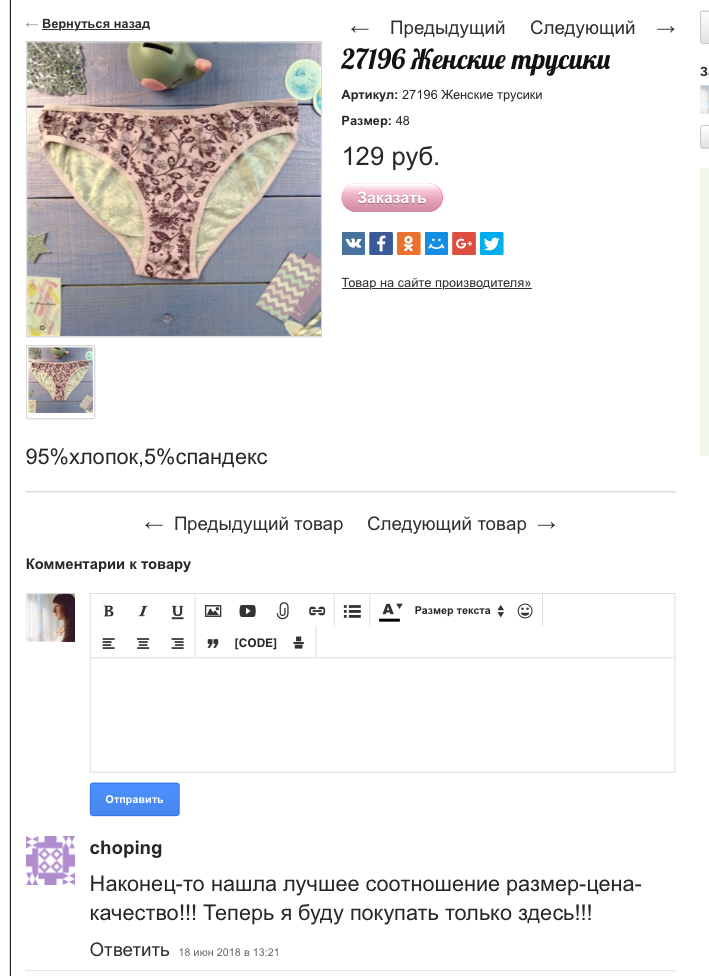
Task: Open Размер текста size dropdown
Action: (459, 611)
